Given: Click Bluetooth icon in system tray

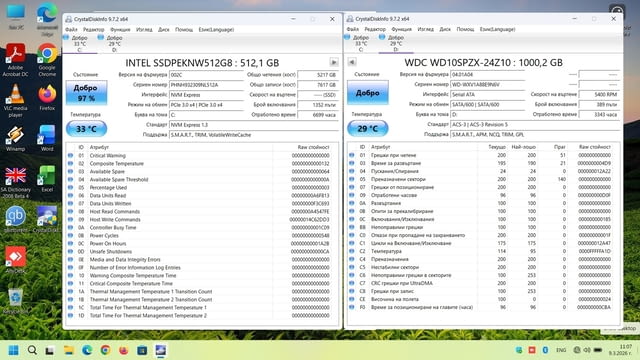Looking at the screenshot, I should [x=545, y=350].
